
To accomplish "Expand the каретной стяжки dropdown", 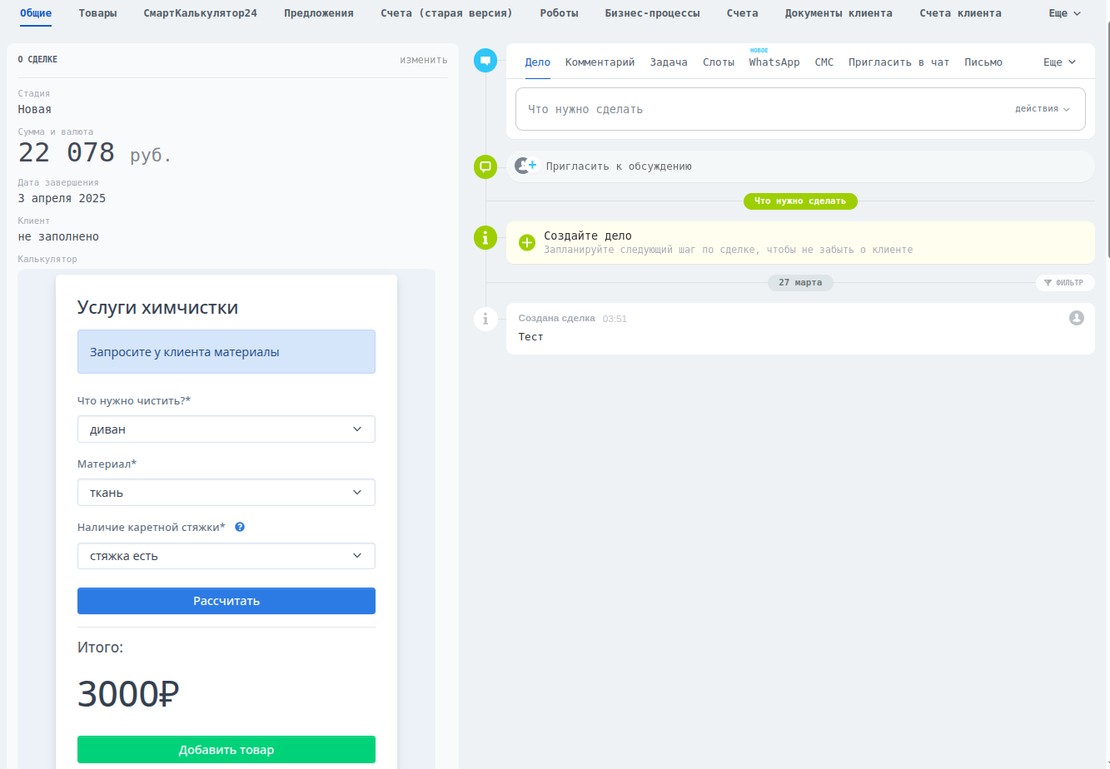I will (226, 556).
